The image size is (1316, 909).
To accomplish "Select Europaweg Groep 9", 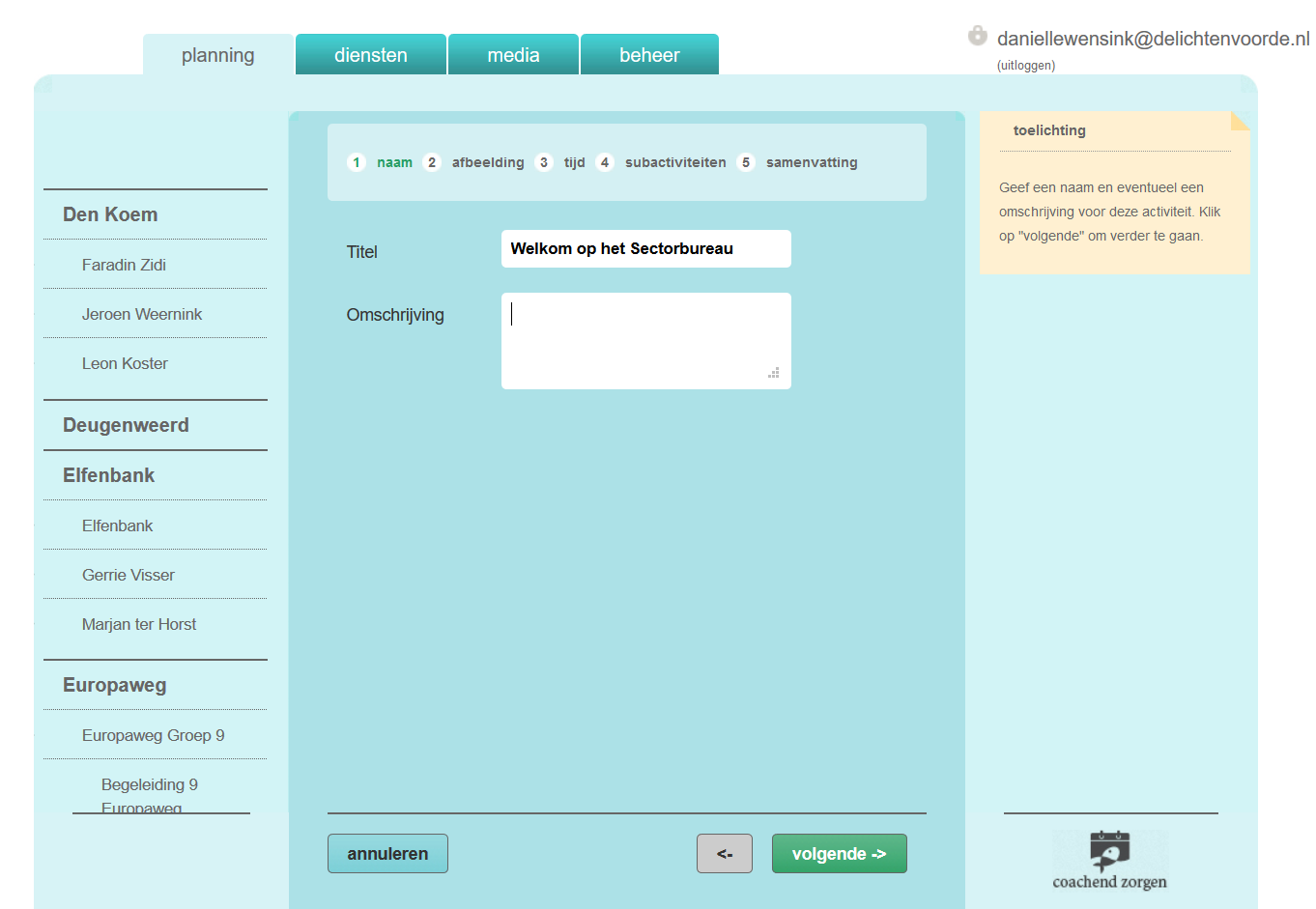I will coord(153,735).
